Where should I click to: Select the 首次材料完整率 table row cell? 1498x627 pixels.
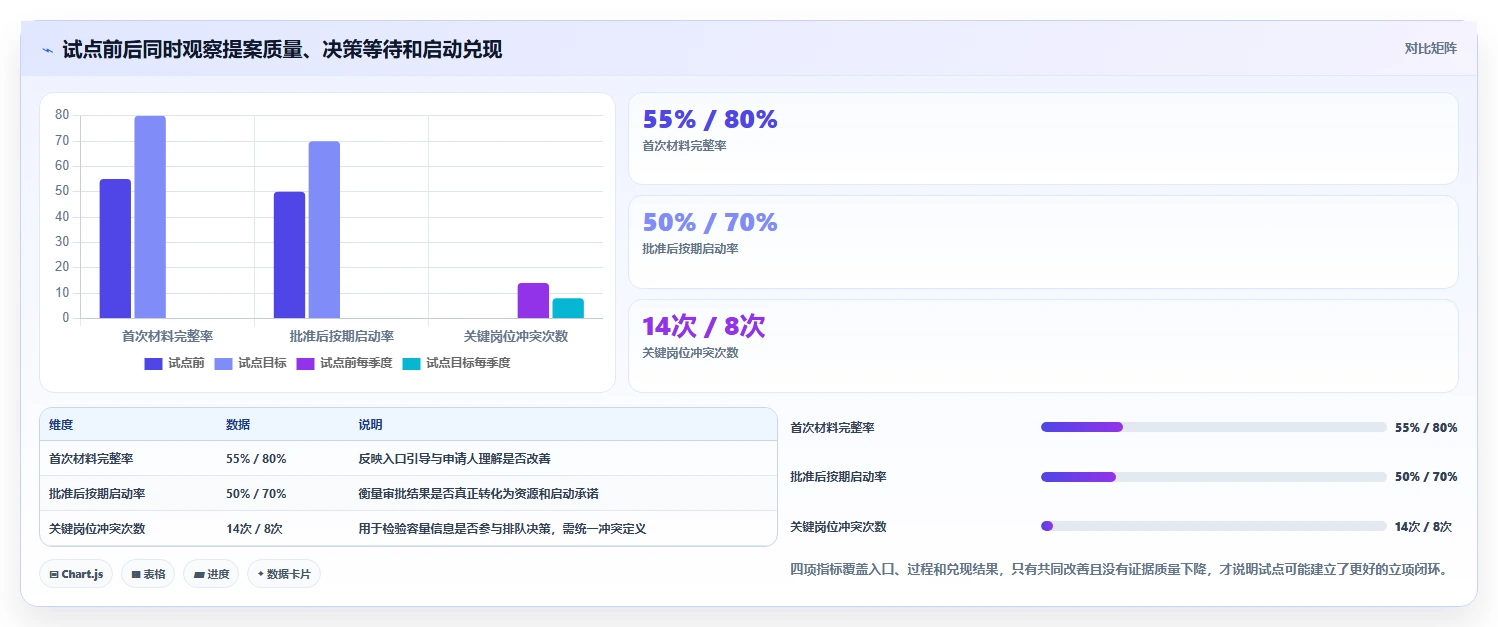click(91, 459)
